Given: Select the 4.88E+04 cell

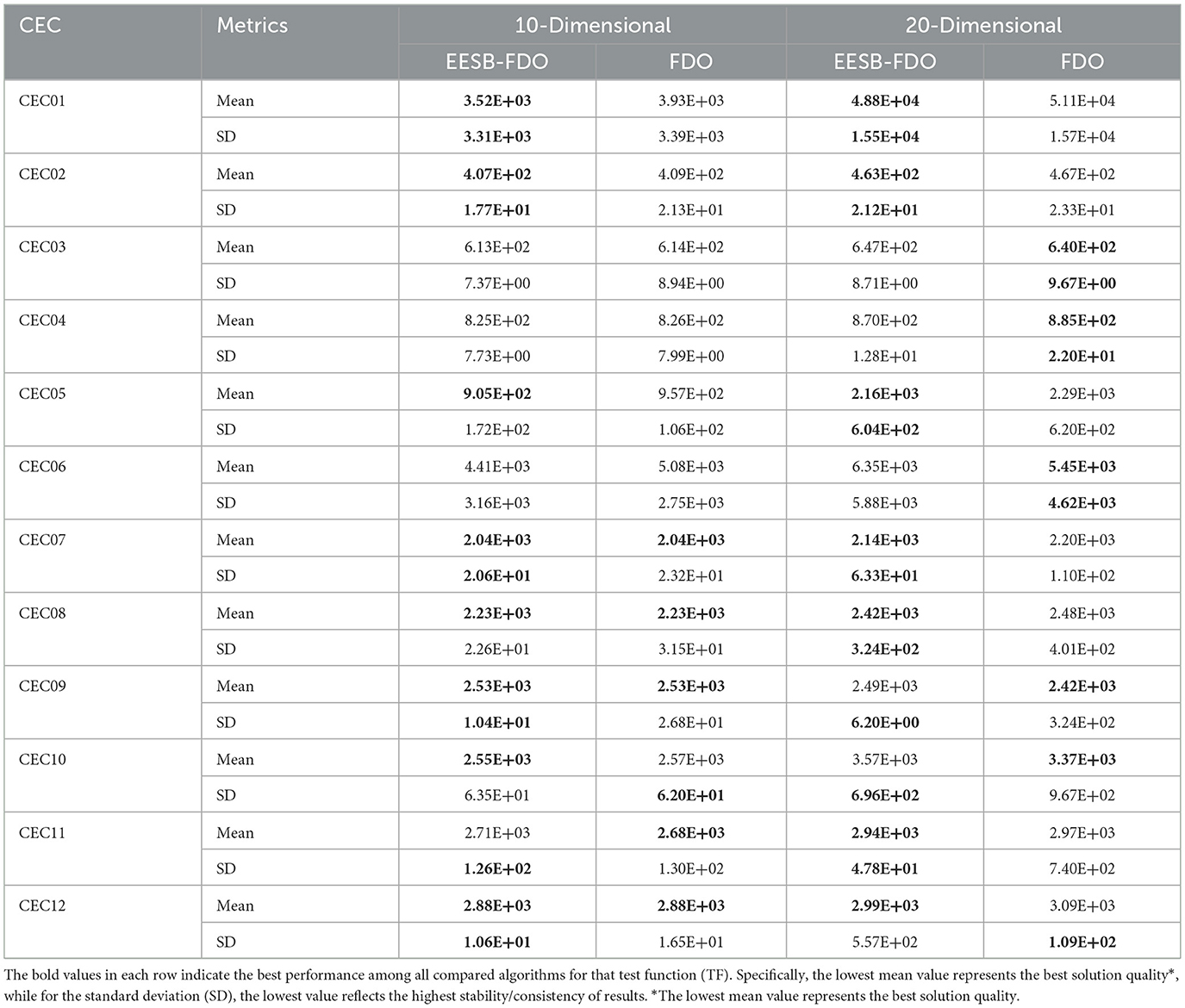Looking at the screenshot, I should [885, 101].
